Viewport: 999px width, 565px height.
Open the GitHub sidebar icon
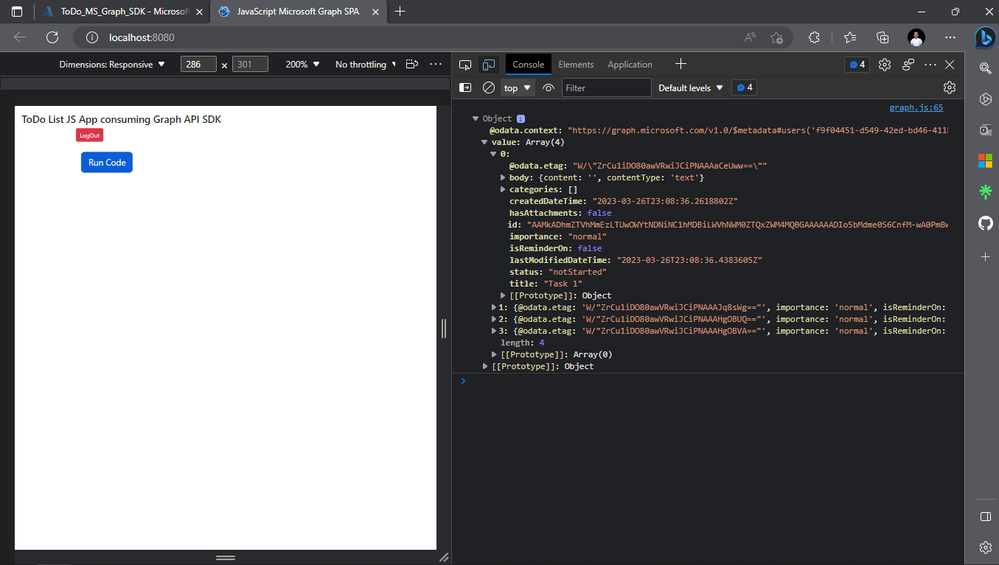click(x=985, y=223)
